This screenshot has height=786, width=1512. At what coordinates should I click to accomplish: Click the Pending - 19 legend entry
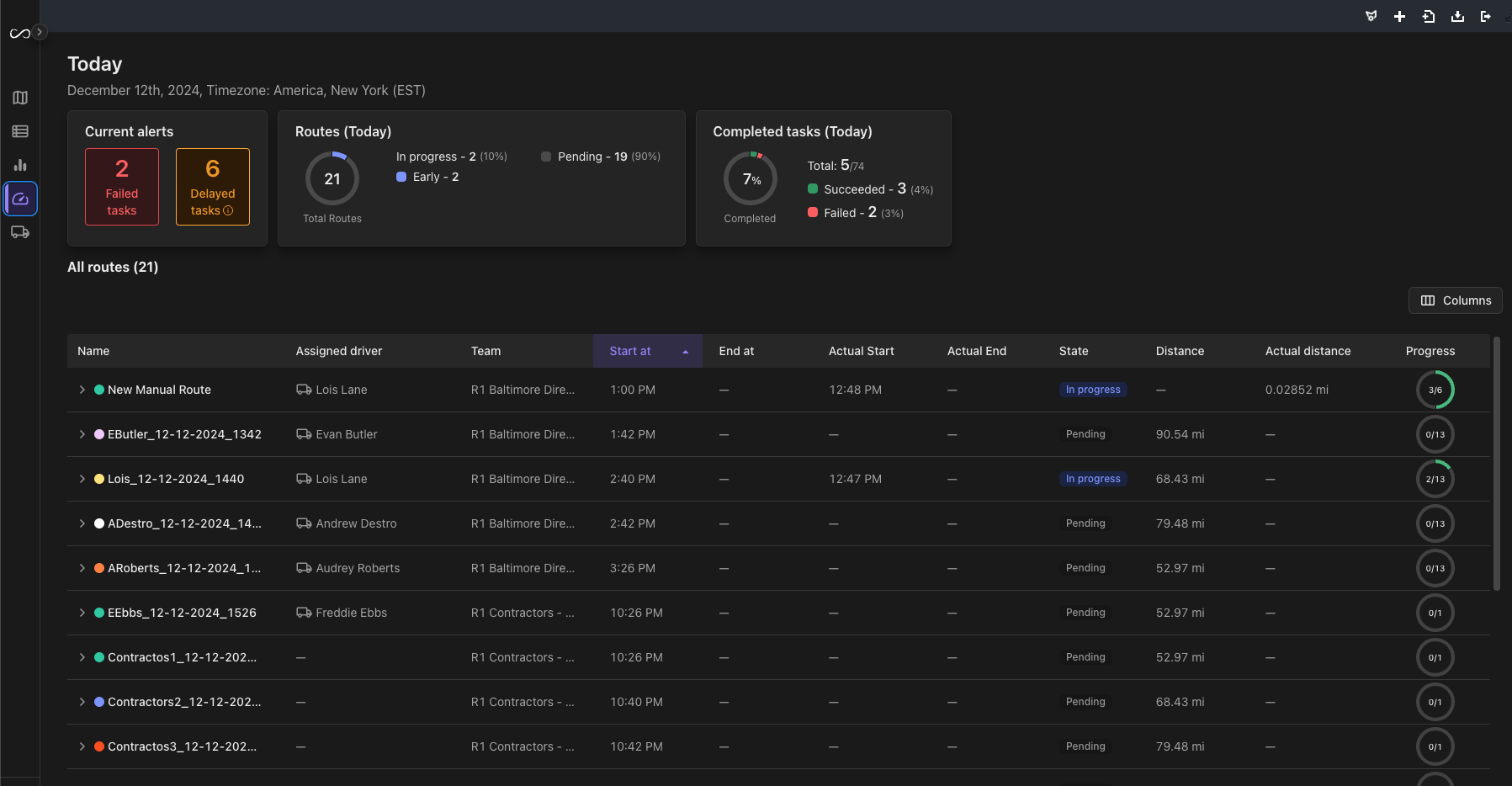(x=601, y=157)
